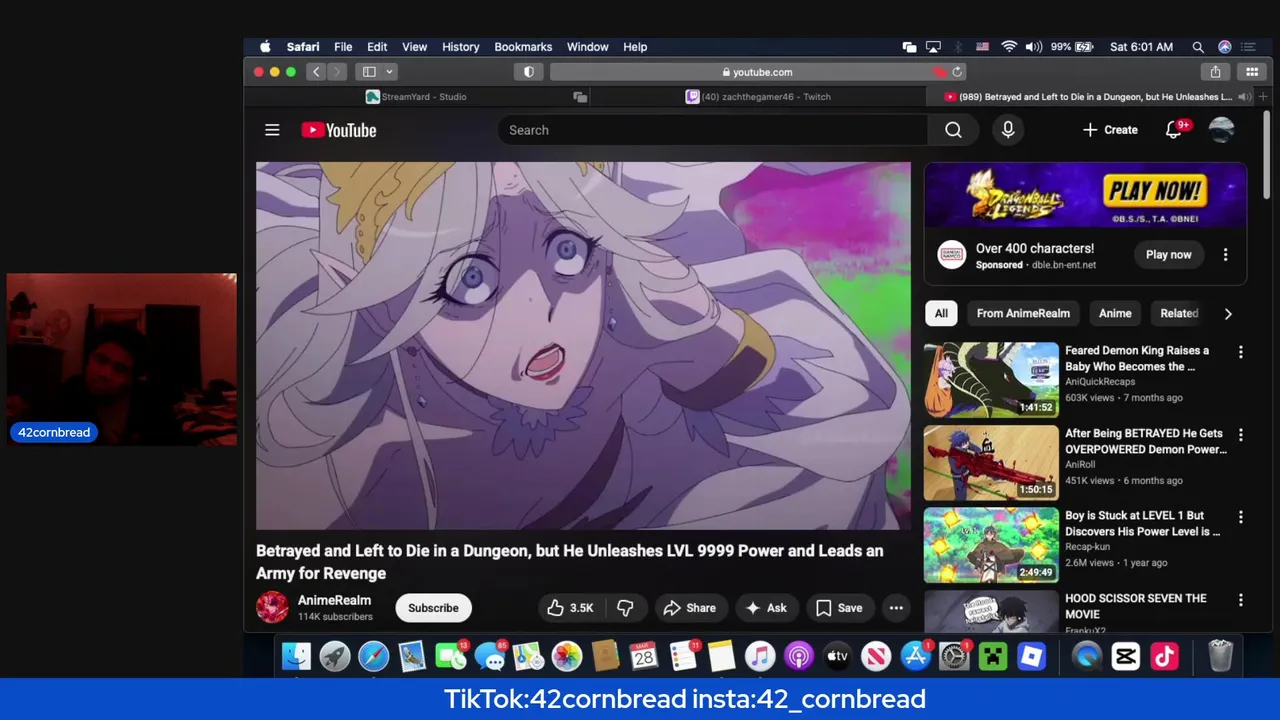Show more filter chips with arrow
Viewport: 1280px width, 720px height.
pyautogui.click(x=1228, y=314)
